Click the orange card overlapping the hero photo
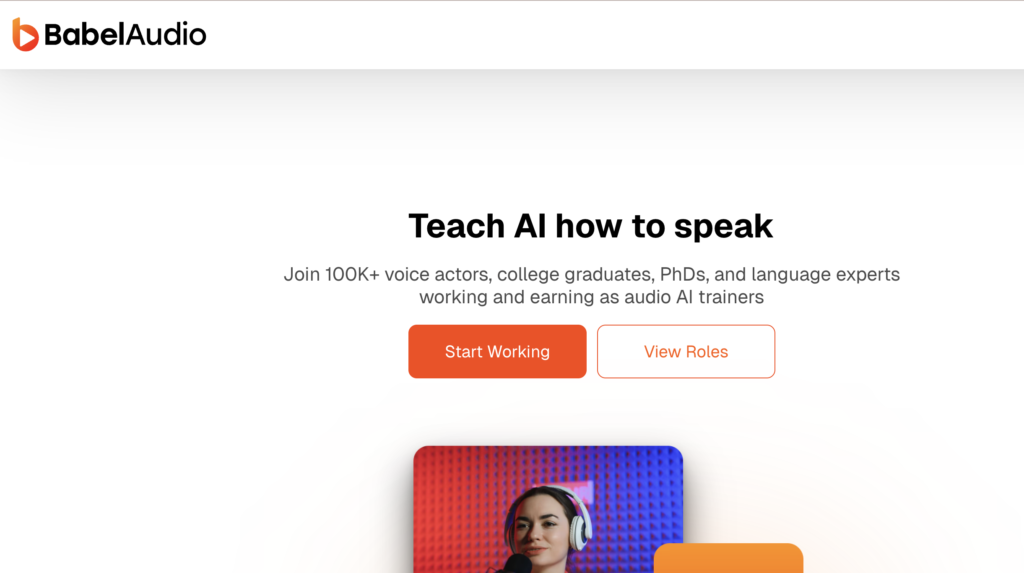Screen dimensions: 1024x573 point(728,559)
